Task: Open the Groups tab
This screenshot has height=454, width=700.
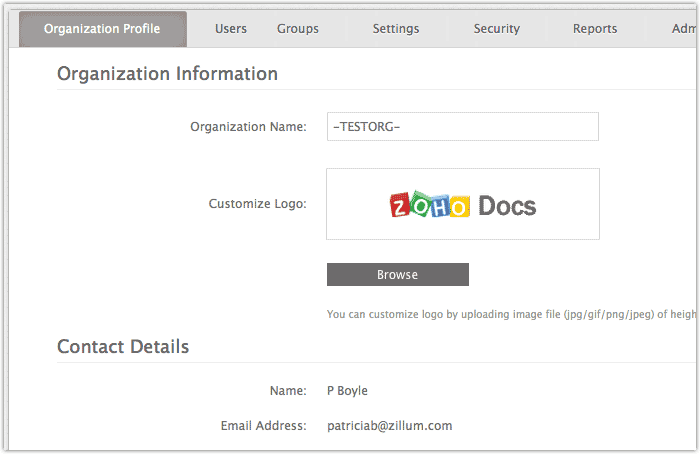Action: point(298,29)
